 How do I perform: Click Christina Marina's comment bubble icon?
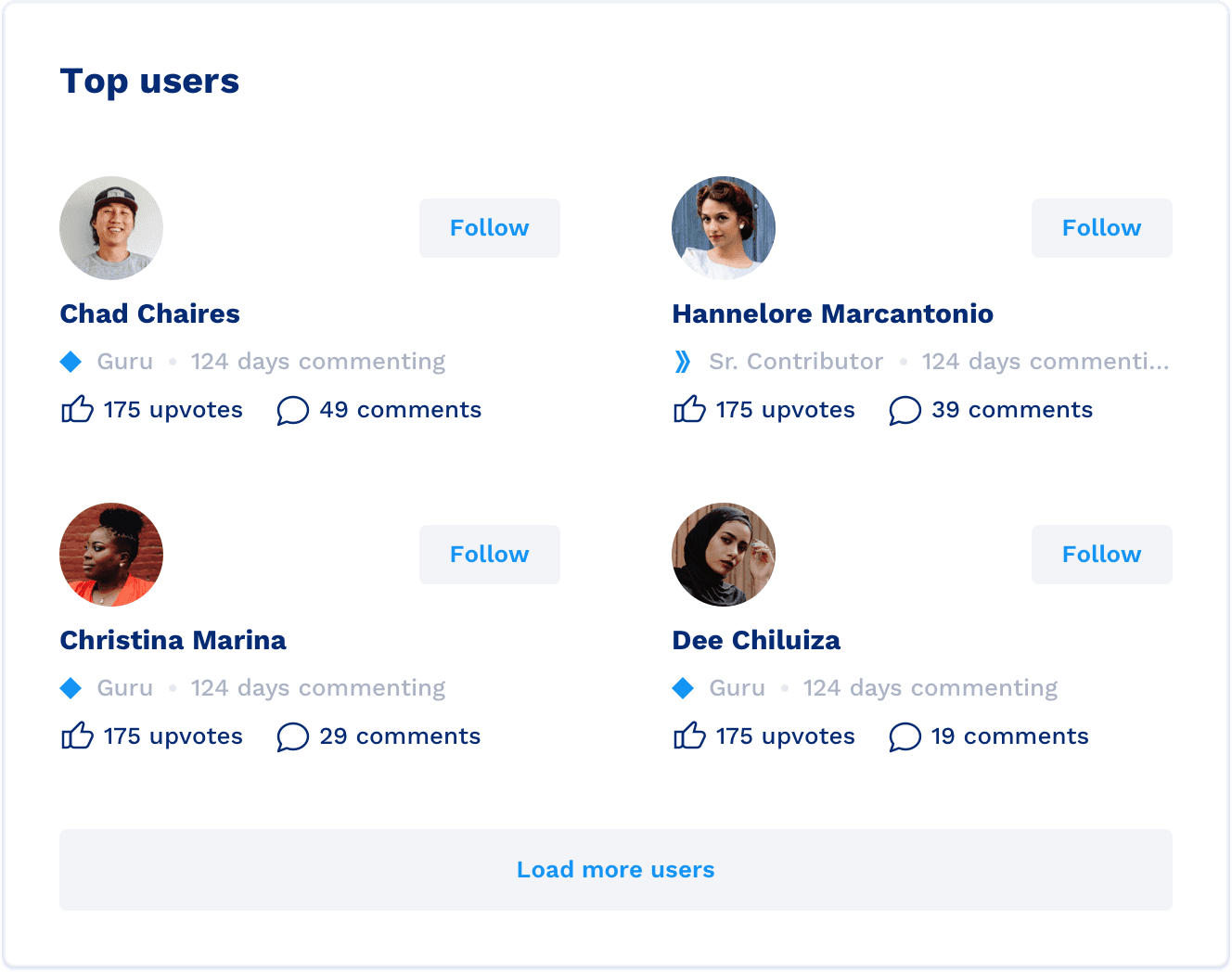click(x=292, y=736)
